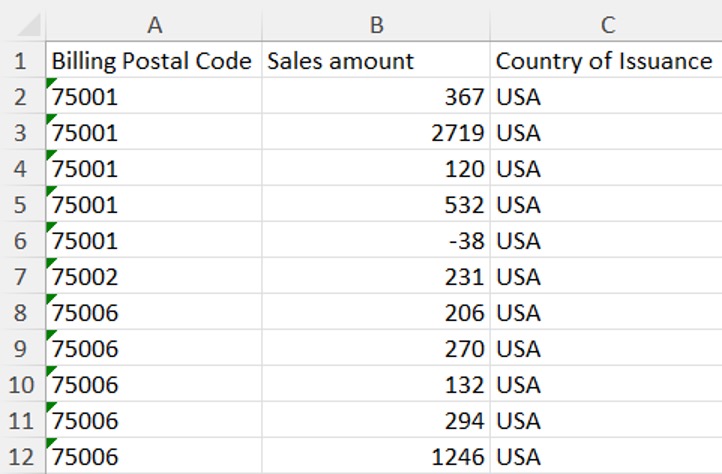
Task: Select the cell with sales amount 367
Action: point(376,96)
